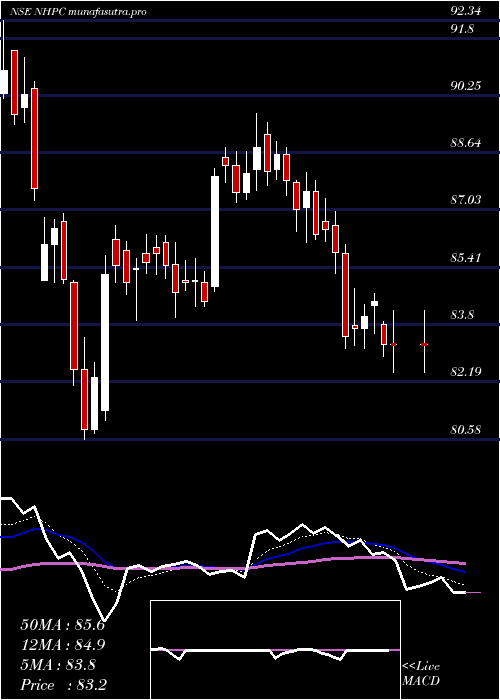Click the <<Live MACD label
This screenshot has width=500, height=700.
pos(421,674)
